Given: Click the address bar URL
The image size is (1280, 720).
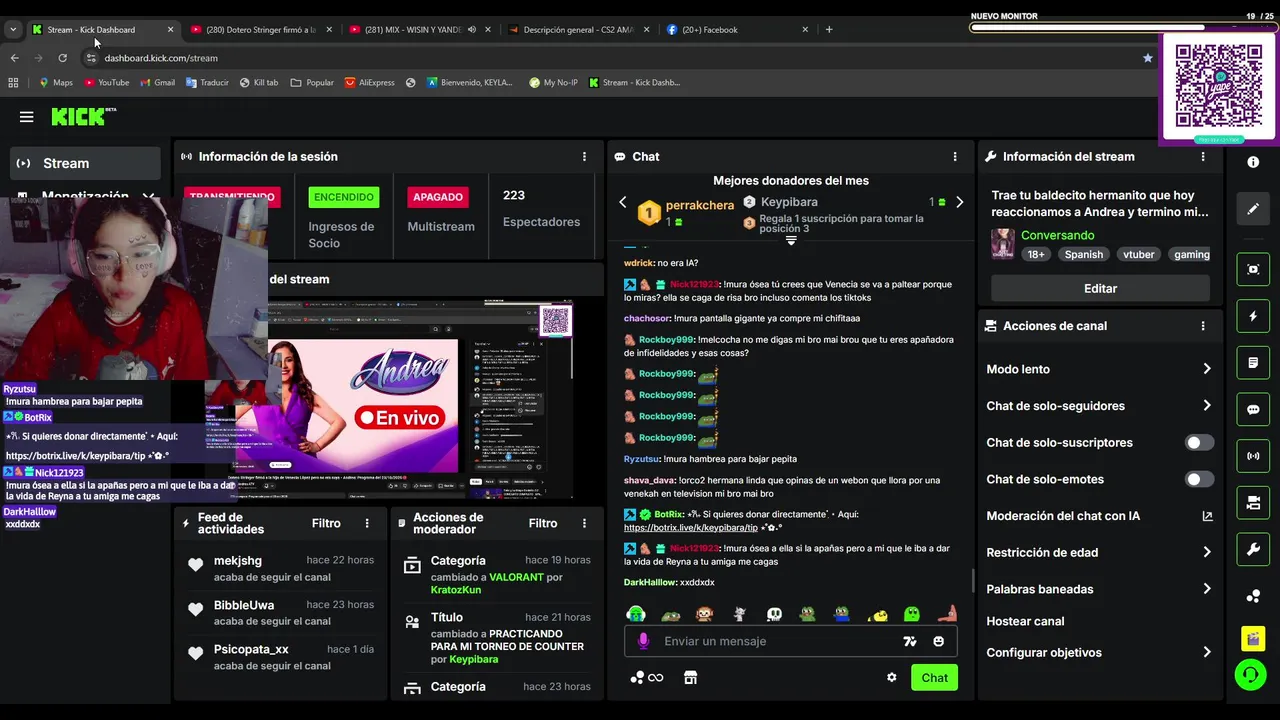Looking at the screenshot, I should click(x=161, y=58).
